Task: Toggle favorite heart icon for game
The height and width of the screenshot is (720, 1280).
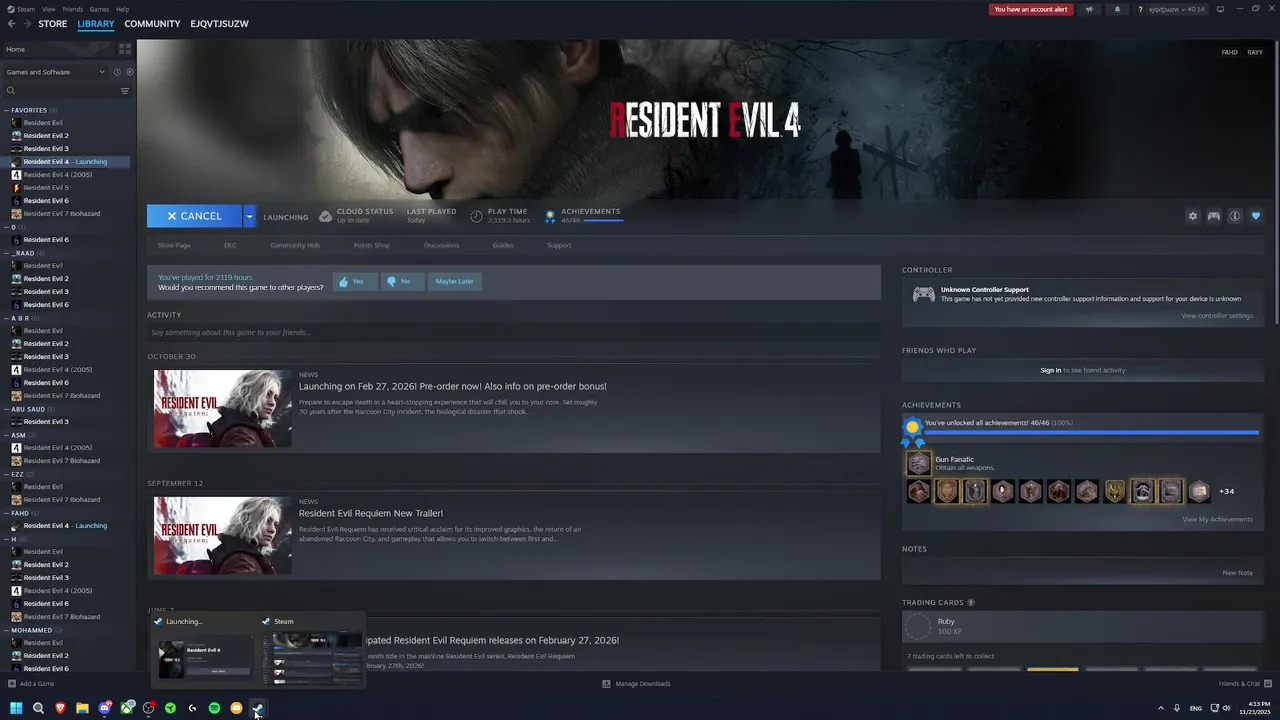Action: [1256, 216]
